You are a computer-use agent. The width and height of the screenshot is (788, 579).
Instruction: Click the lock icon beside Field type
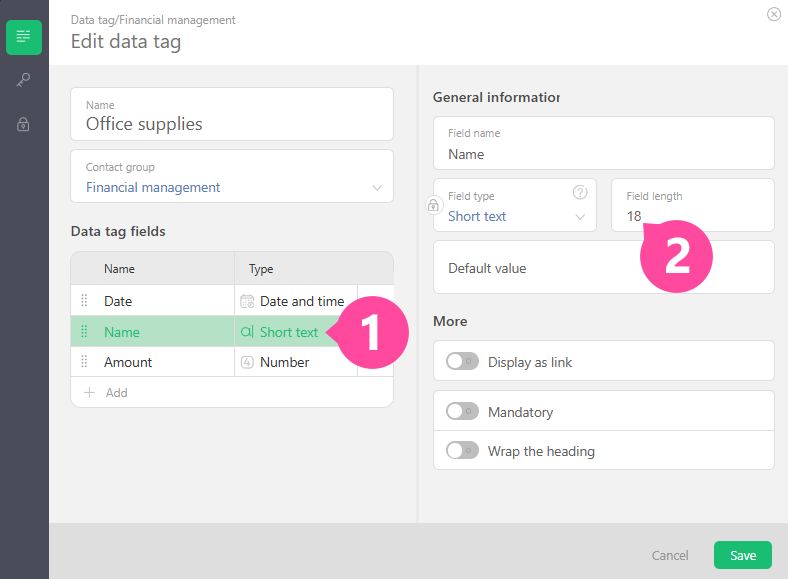pyautogui.click(x=433, y=205)
